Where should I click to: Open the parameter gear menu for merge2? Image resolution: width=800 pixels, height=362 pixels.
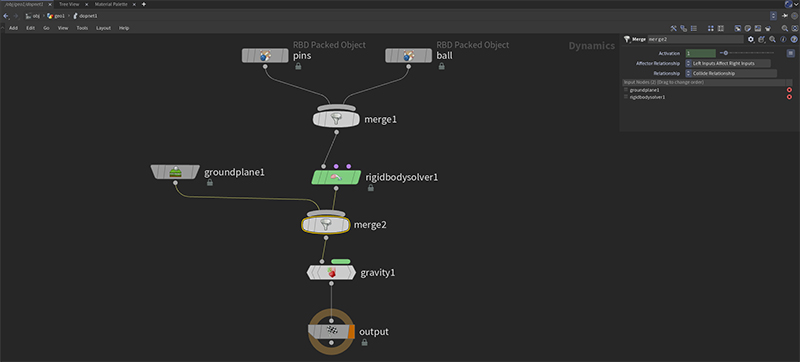pos(751,39)
